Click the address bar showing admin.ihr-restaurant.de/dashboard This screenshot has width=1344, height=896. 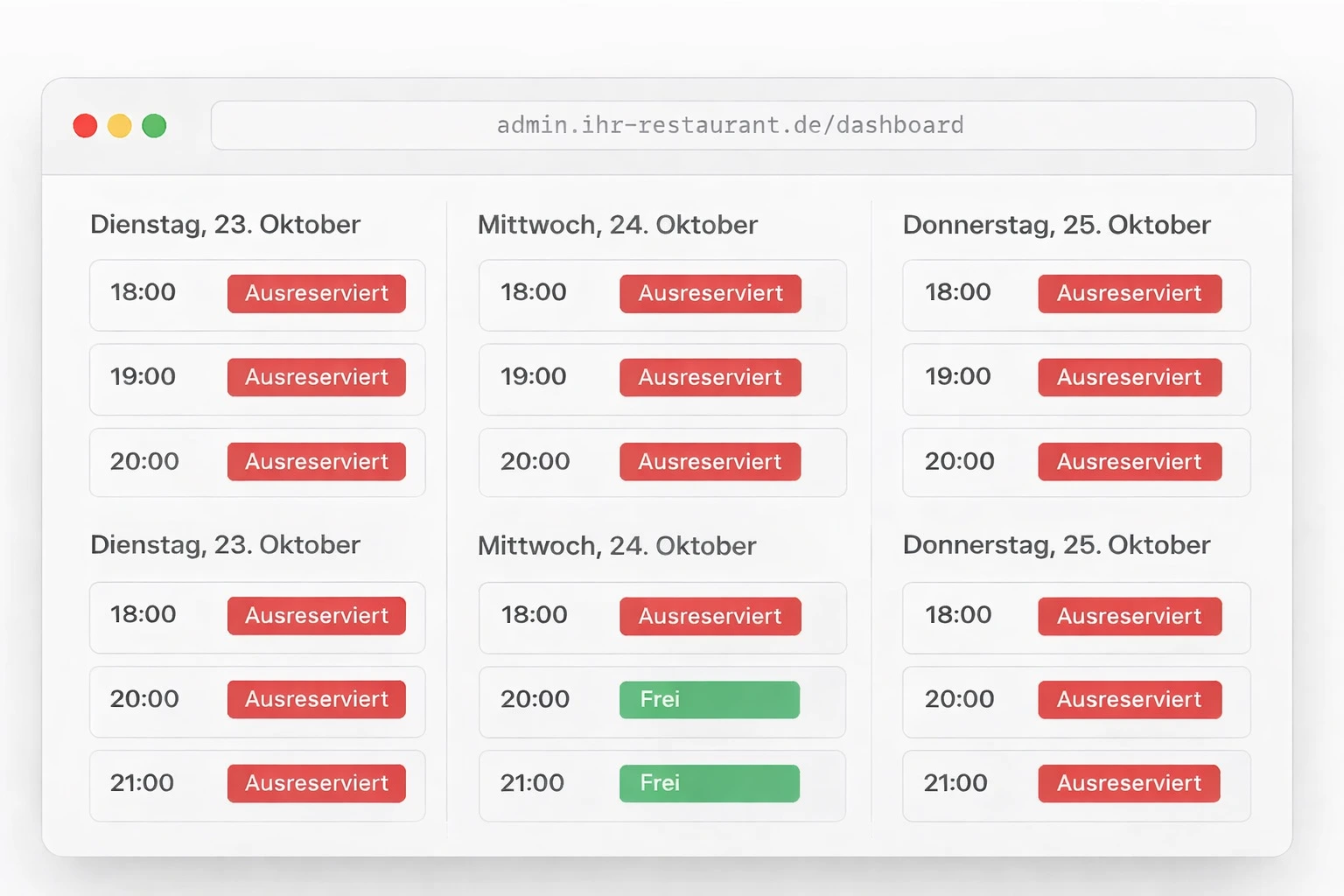coord(733,124)
